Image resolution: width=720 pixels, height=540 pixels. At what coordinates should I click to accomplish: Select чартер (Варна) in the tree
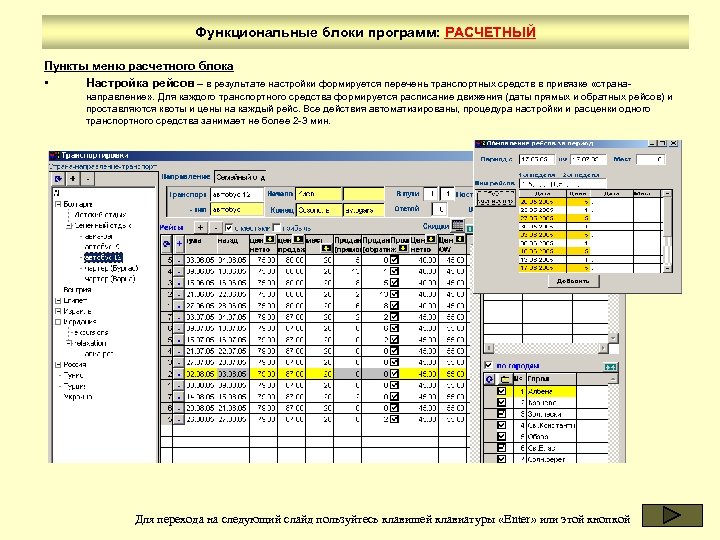tap(110, 279)
